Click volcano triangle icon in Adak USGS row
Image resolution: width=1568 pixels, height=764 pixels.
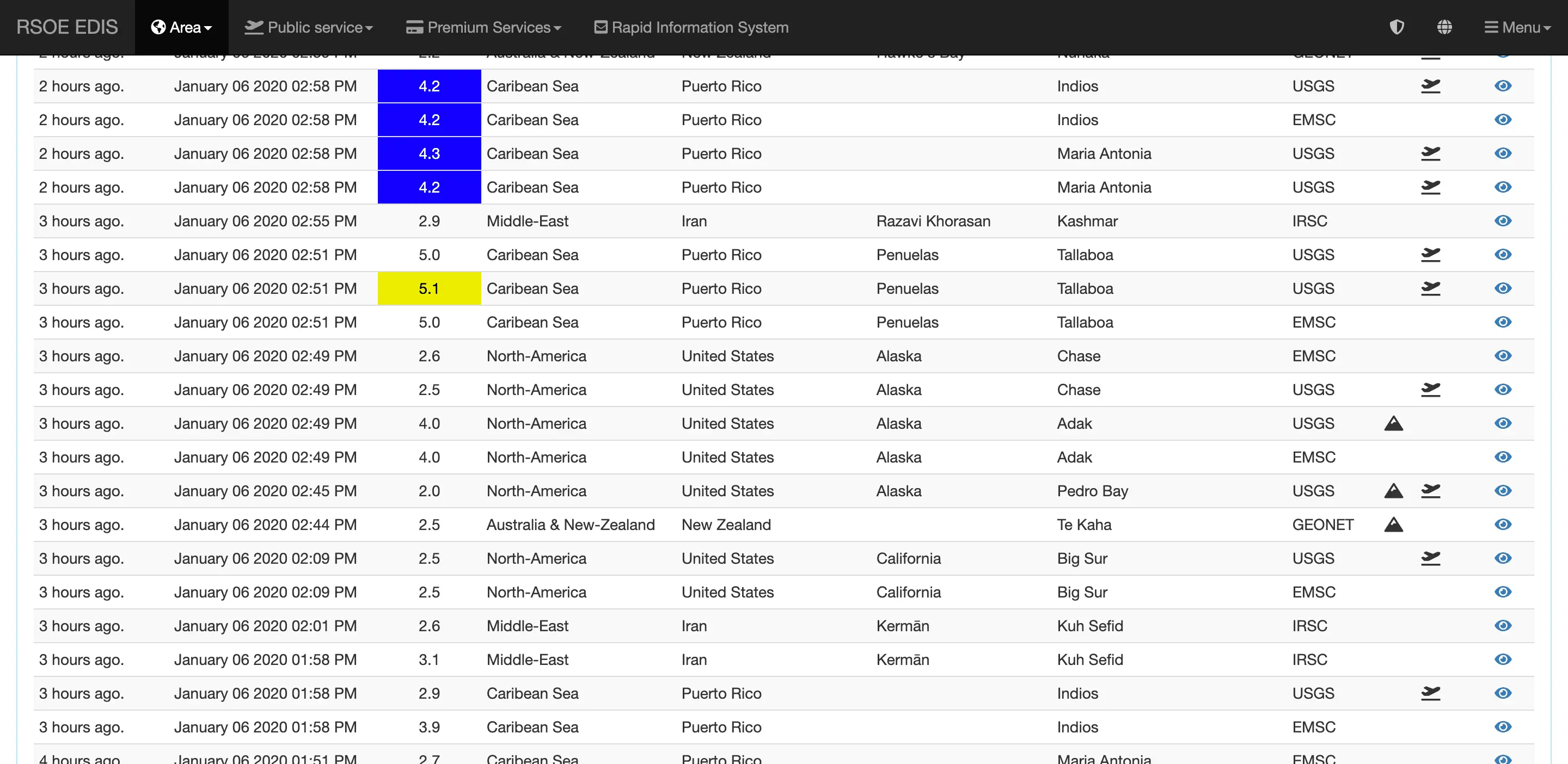pyautogui.click(x=1393, y=423)
